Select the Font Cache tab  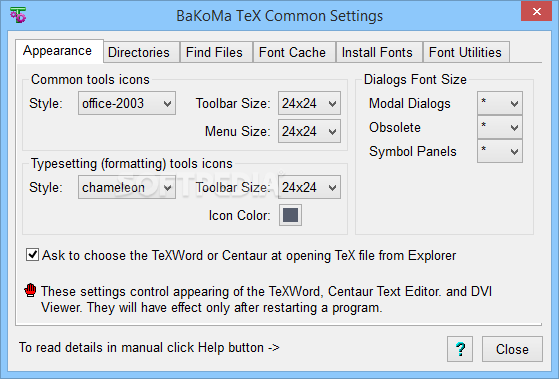(294, 52)
